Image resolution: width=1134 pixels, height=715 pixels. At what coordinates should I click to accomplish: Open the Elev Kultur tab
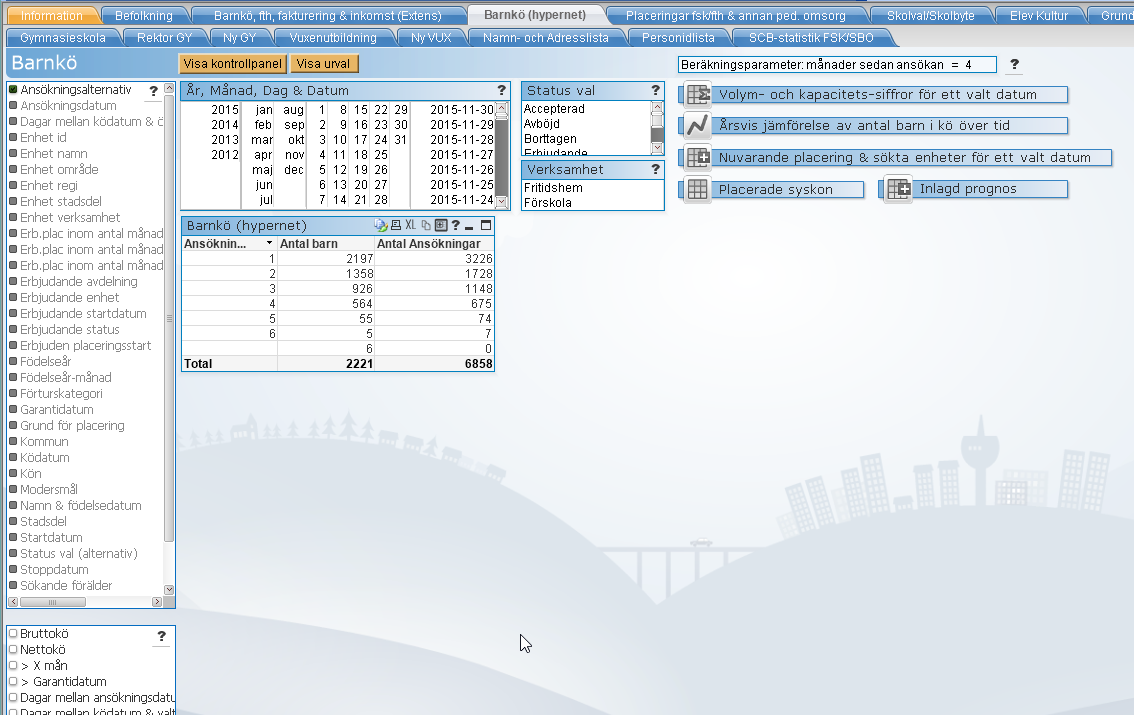click(x=1039, y=15)
